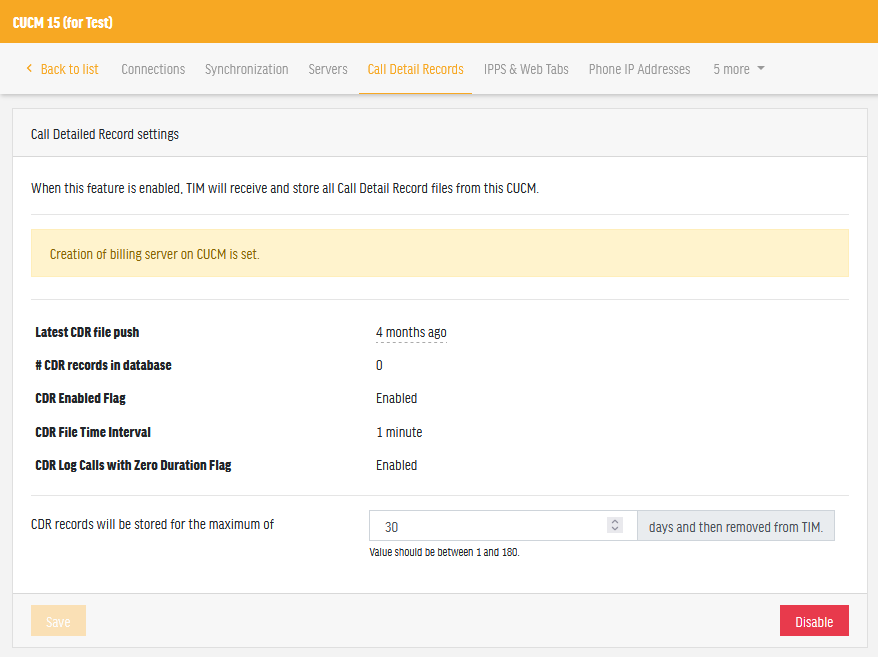Click the retention days stepper arrows
Screen dimensions: 878x657
615,525
